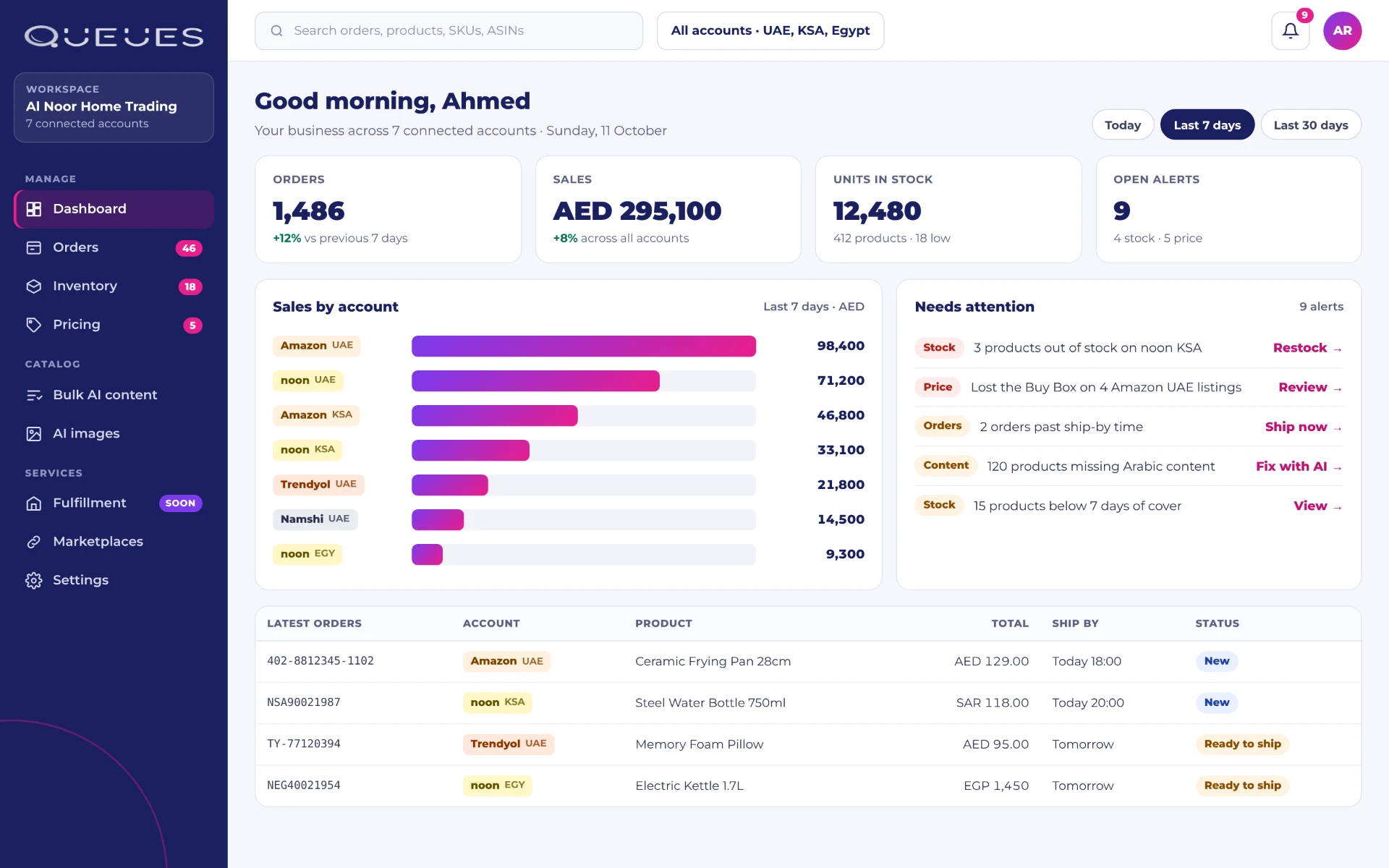Click the Memory Foam Pillow product
Screen dimensions: 1389x868
[x=699, y=744]
